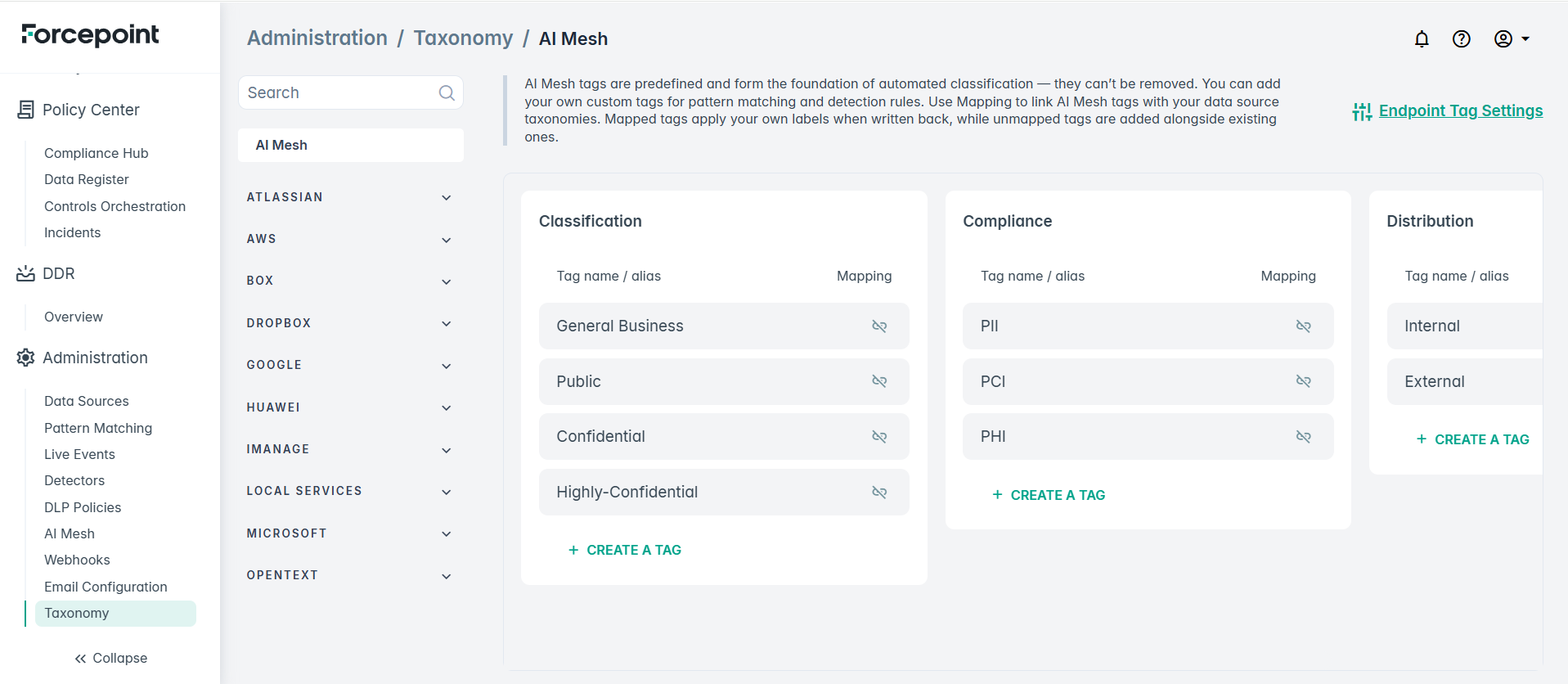This screenshot has width=1568, height=684.
Task: Click the help question mark icon
Action: [x=1461, y=38]
